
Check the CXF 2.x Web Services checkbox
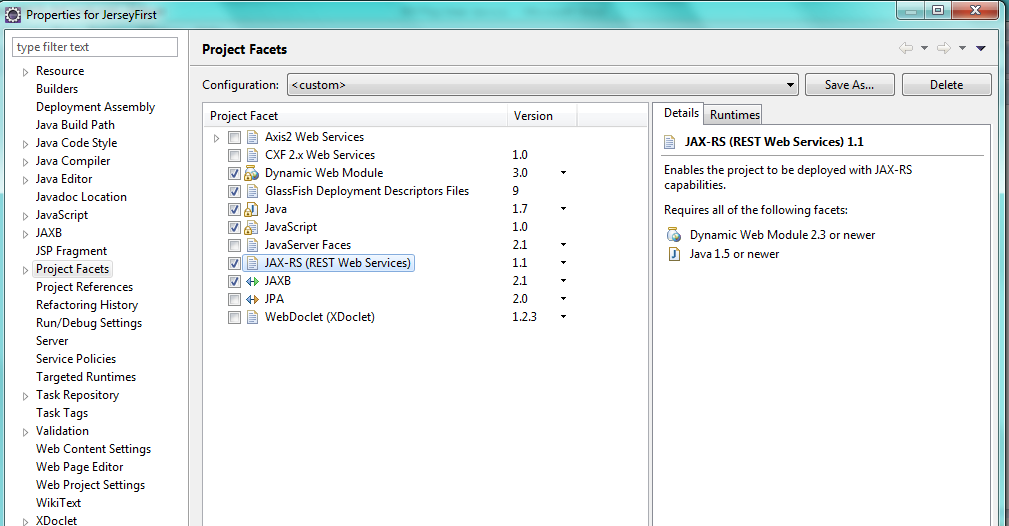(x=234, y=155)
